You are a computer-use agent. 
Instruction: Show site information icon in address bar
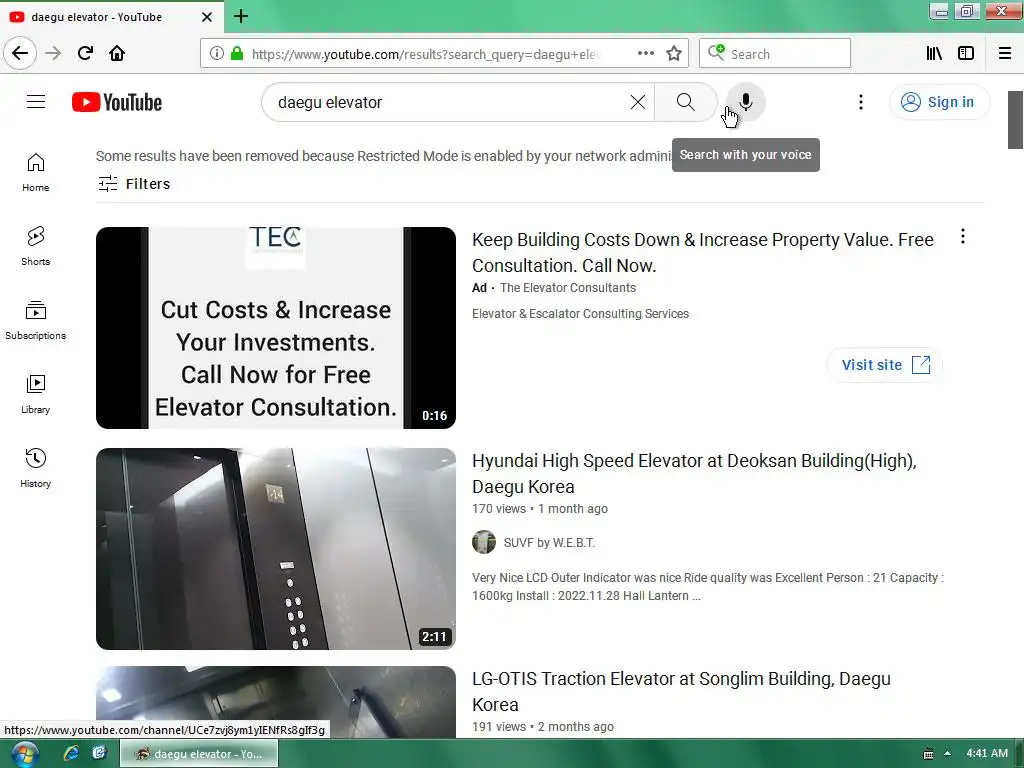217,54
